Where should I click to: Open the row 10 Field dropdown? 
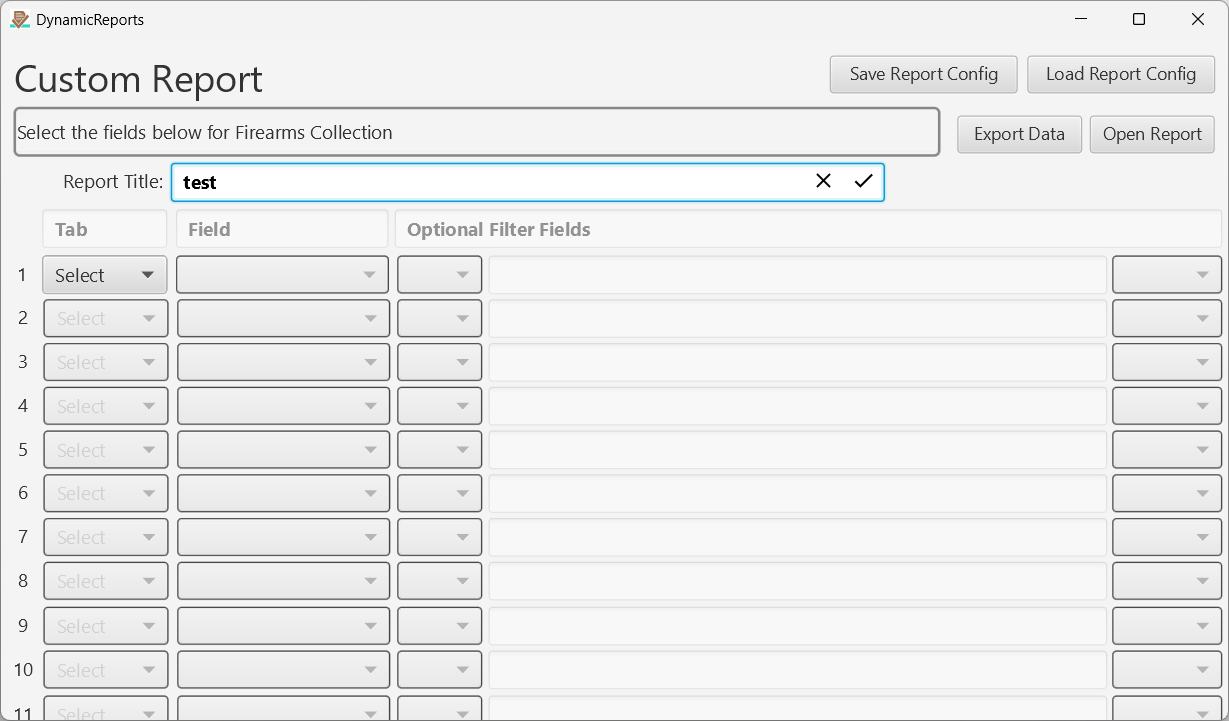click(x=282, y=670)
